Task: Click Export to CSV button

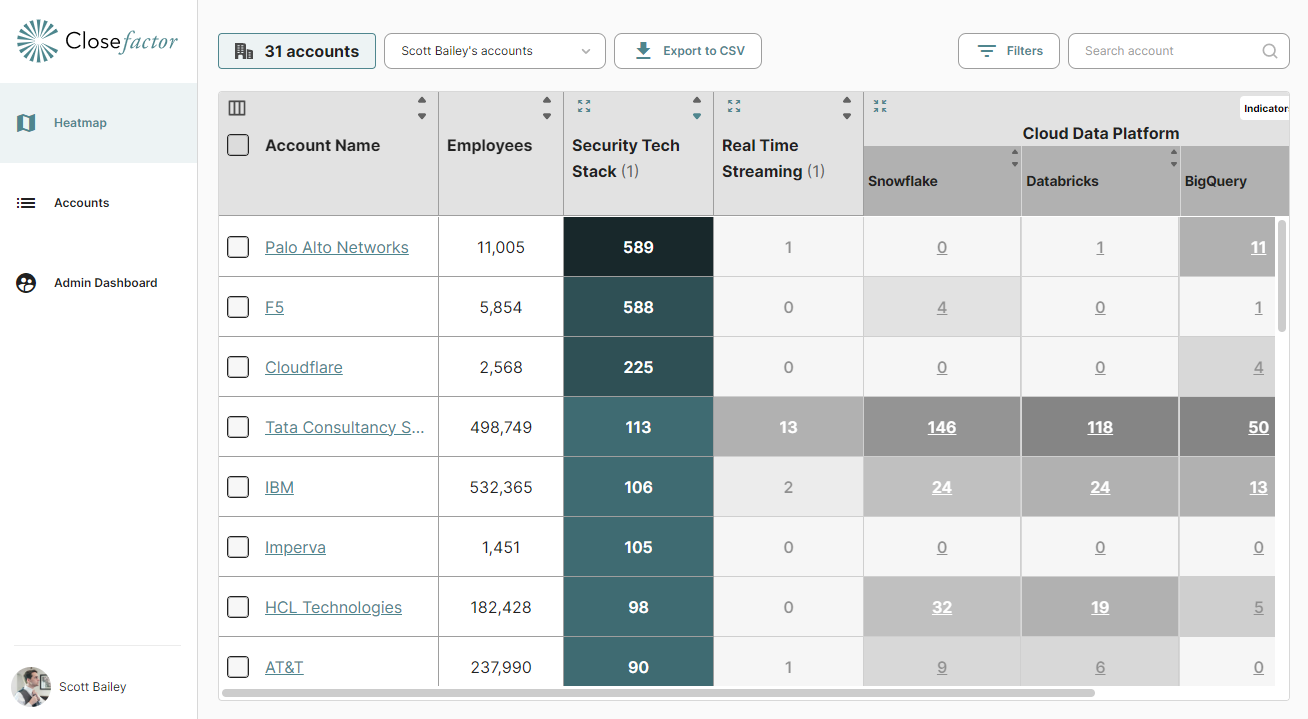Action: 688,51
